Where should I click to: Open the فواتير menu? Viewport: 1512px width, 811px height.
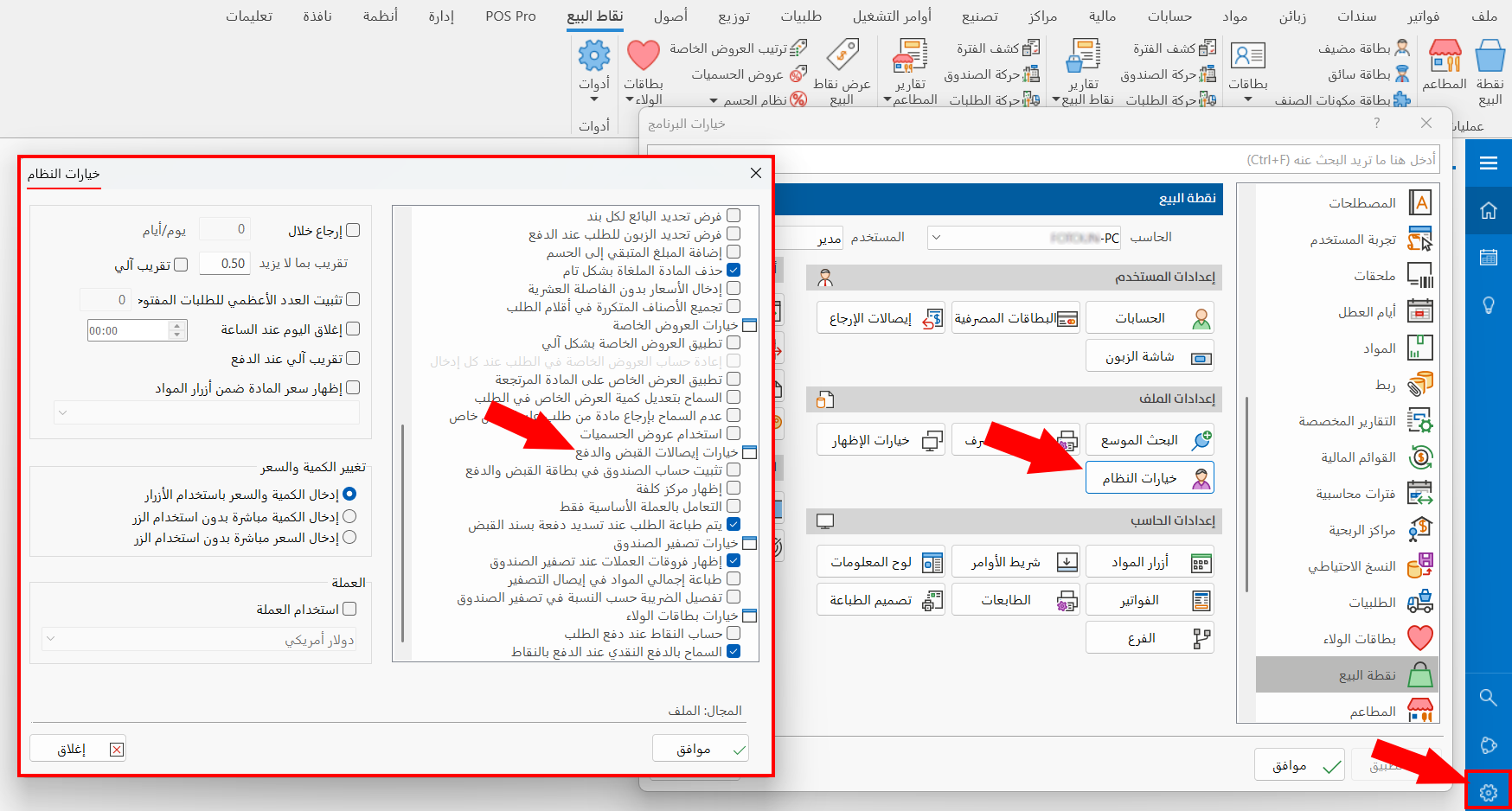pyautogui.click(x=1423, y=16)
